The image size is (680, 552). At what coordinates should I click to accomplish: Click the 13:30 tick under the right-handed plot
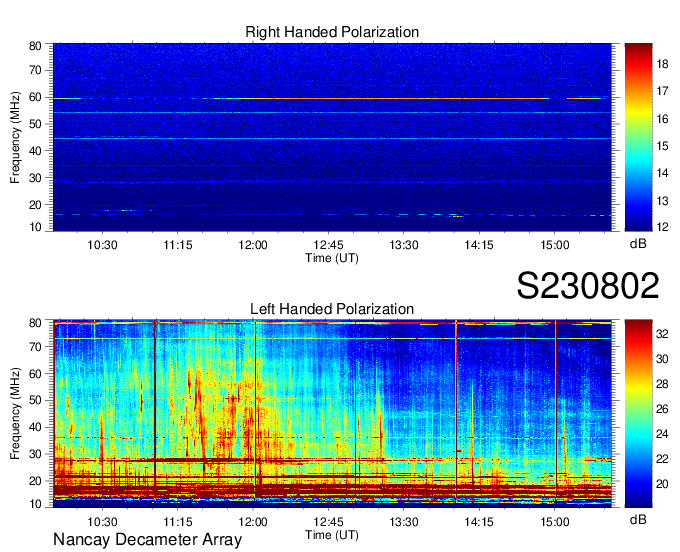tap(404, 245)
